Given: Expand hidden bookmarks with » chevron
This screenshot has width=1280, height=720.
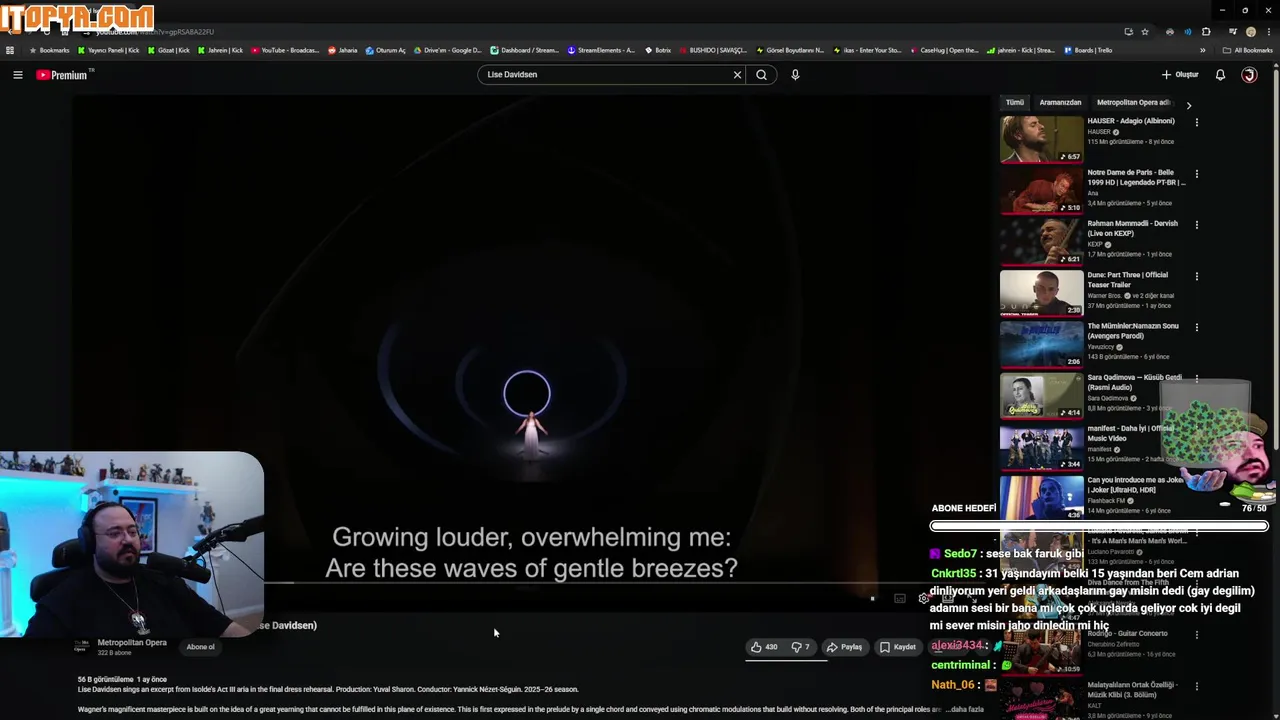Looking at the screenshot, I should click(x=1203, y=50).
